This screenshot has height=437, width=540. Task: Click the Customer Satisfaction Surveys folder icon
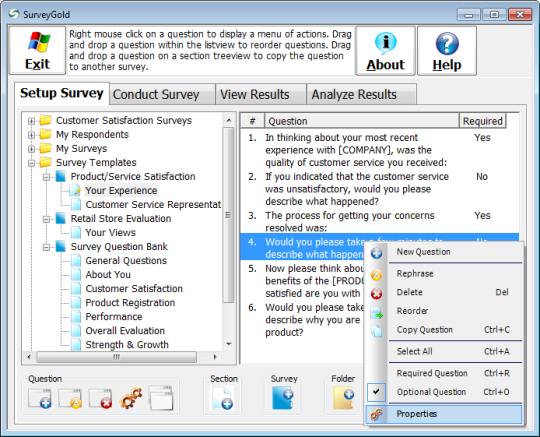[x=45, y=120]
